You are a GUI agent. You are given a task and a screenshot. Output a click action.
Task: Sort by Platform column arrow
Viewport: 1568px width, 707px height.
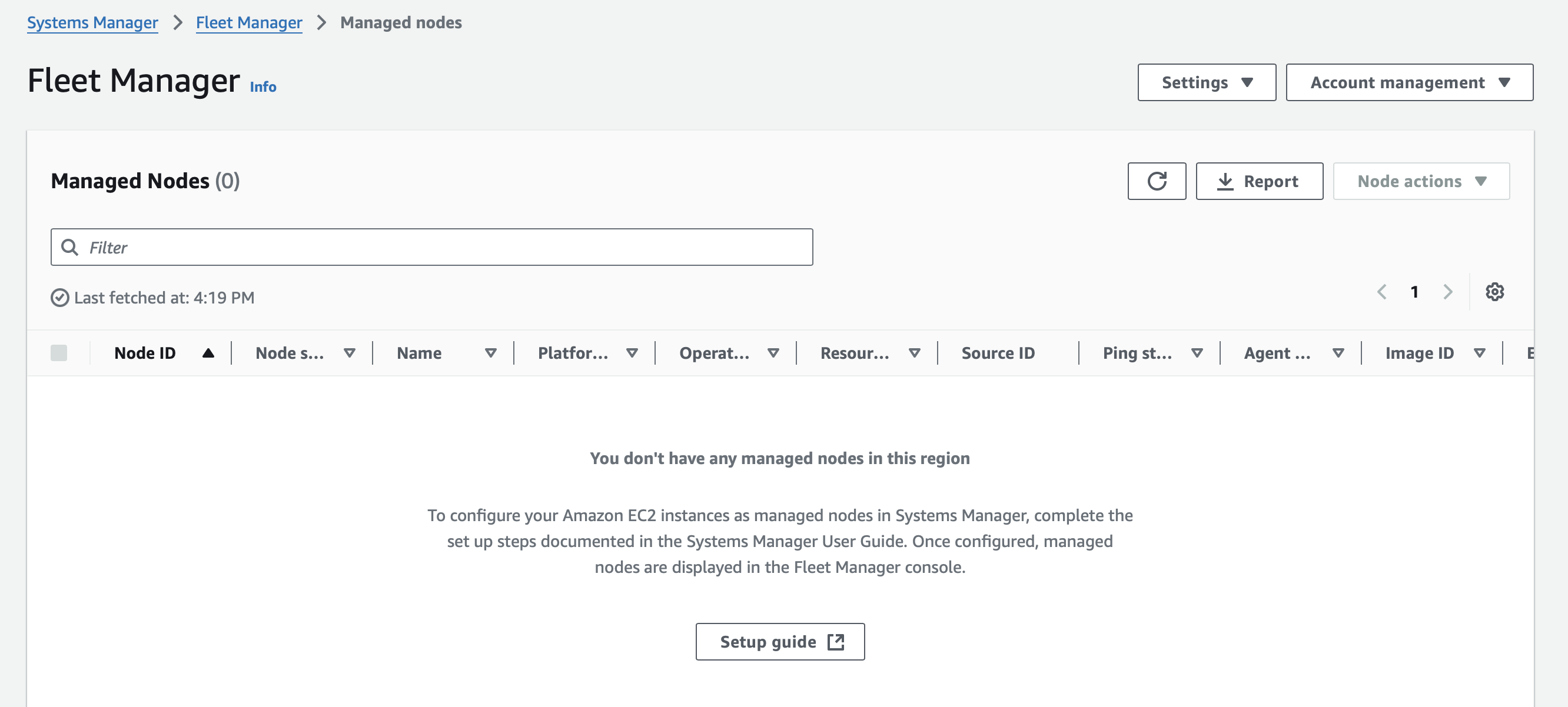coord(632,353)
